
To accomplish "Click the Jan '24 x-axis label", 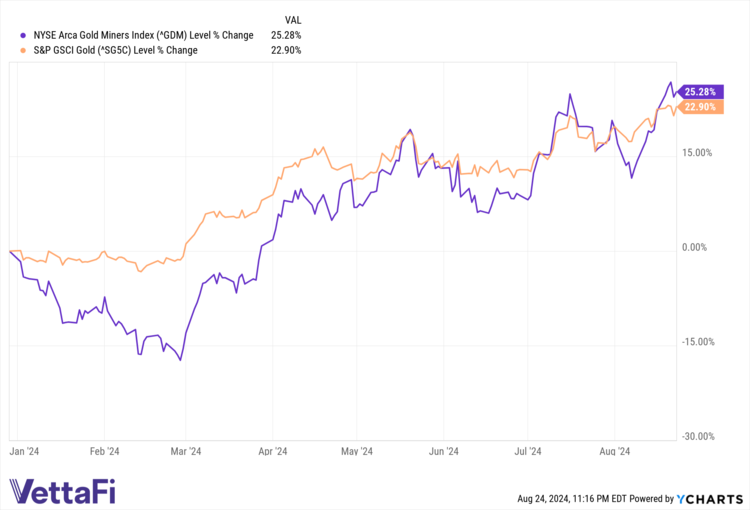I will pos(25,451).
